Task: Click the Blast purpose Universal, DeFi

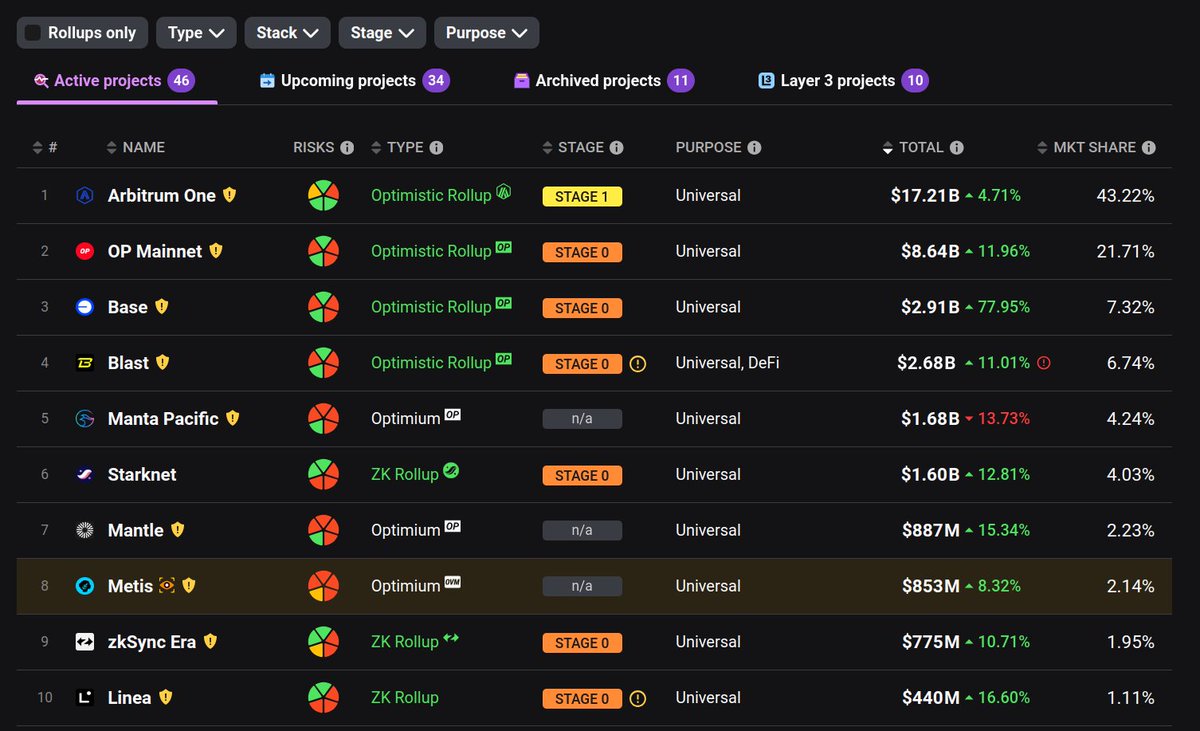Action: coord(727,364)
